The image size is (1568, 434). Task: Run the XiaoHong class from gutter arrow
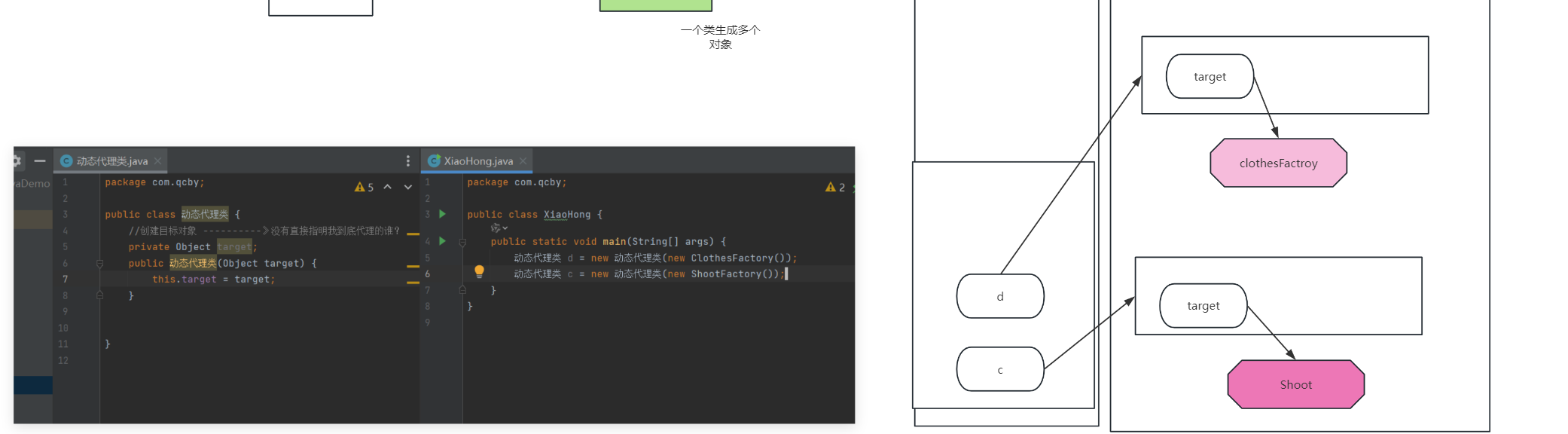point(442,214)
